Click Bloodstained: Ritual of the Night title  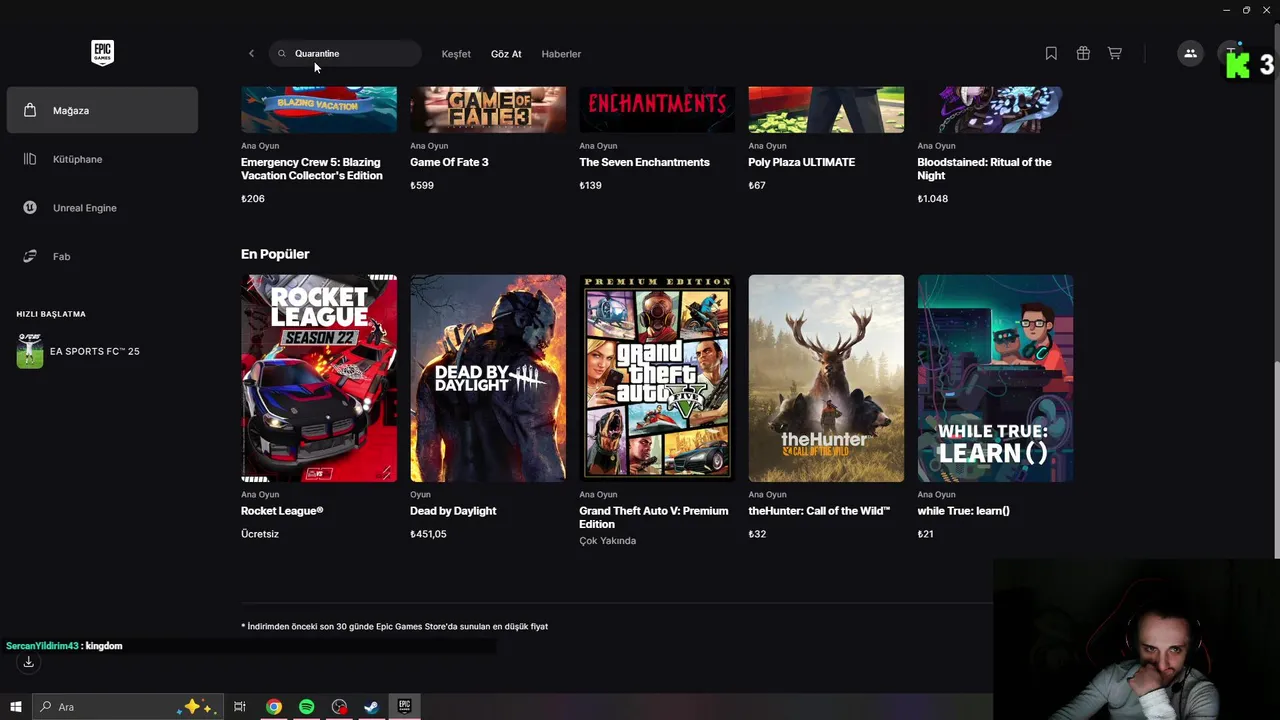pos(985,169)
